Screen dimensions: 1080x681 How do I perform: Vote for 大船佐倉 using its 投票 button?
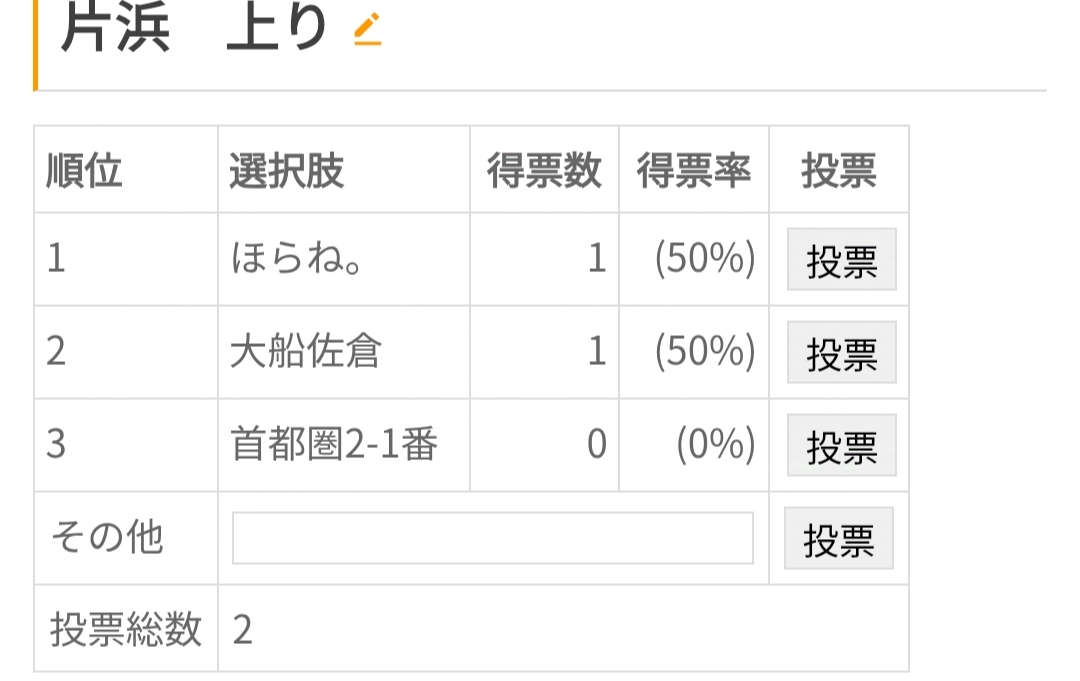pos(842,353)
